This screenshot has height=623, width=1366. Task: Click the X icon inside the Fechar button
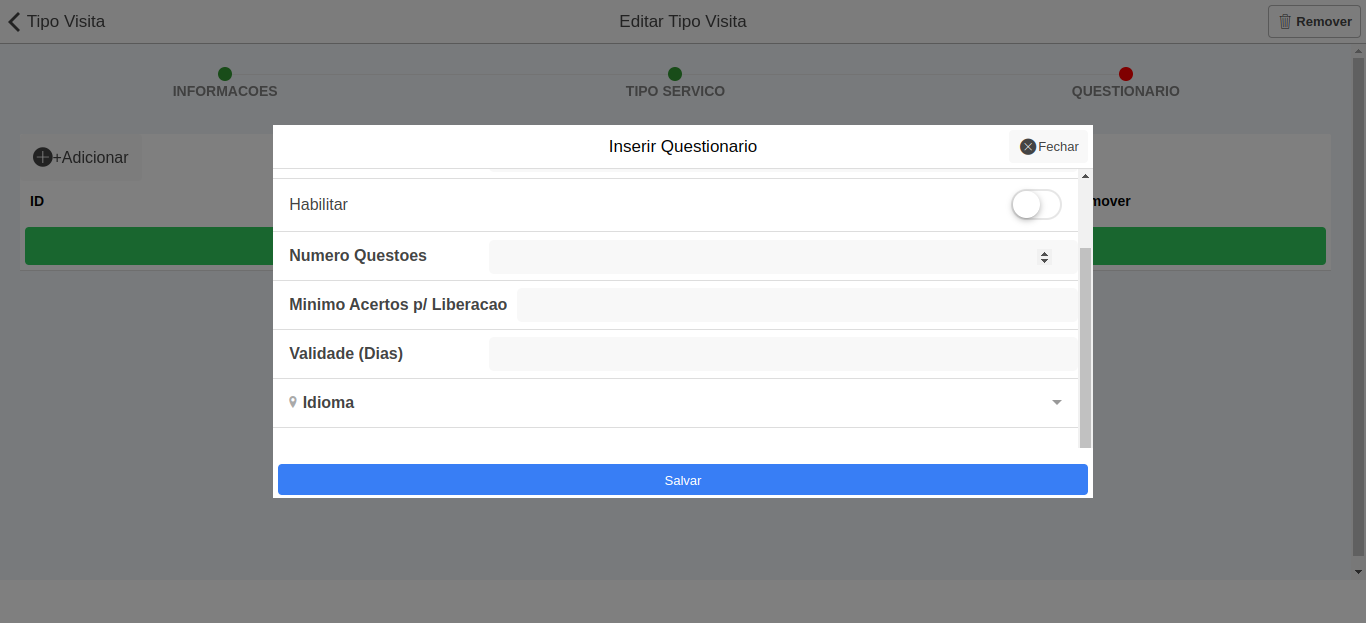point(1027,146)
